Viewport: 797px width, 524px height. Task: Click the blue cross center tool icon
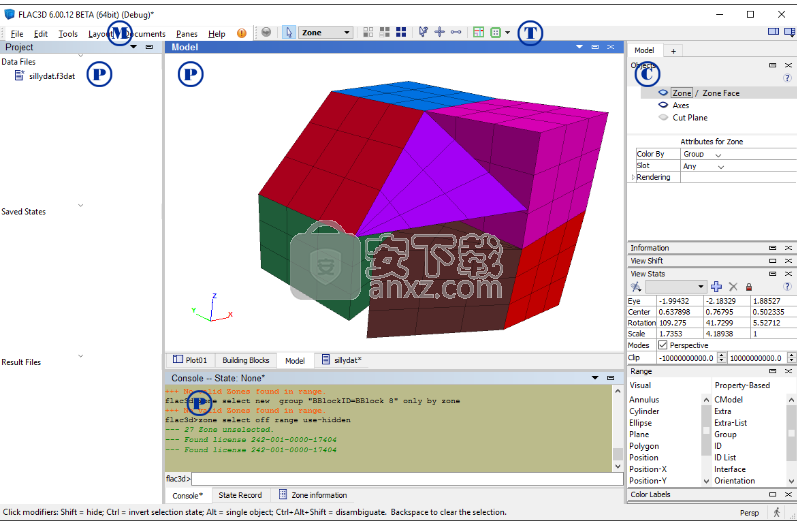(439, 32)
